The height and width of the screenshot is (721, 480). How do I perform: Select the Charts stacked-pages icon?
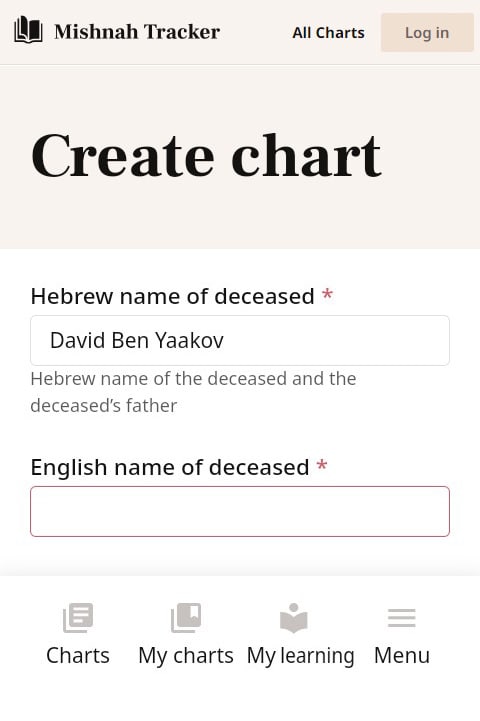78,618
